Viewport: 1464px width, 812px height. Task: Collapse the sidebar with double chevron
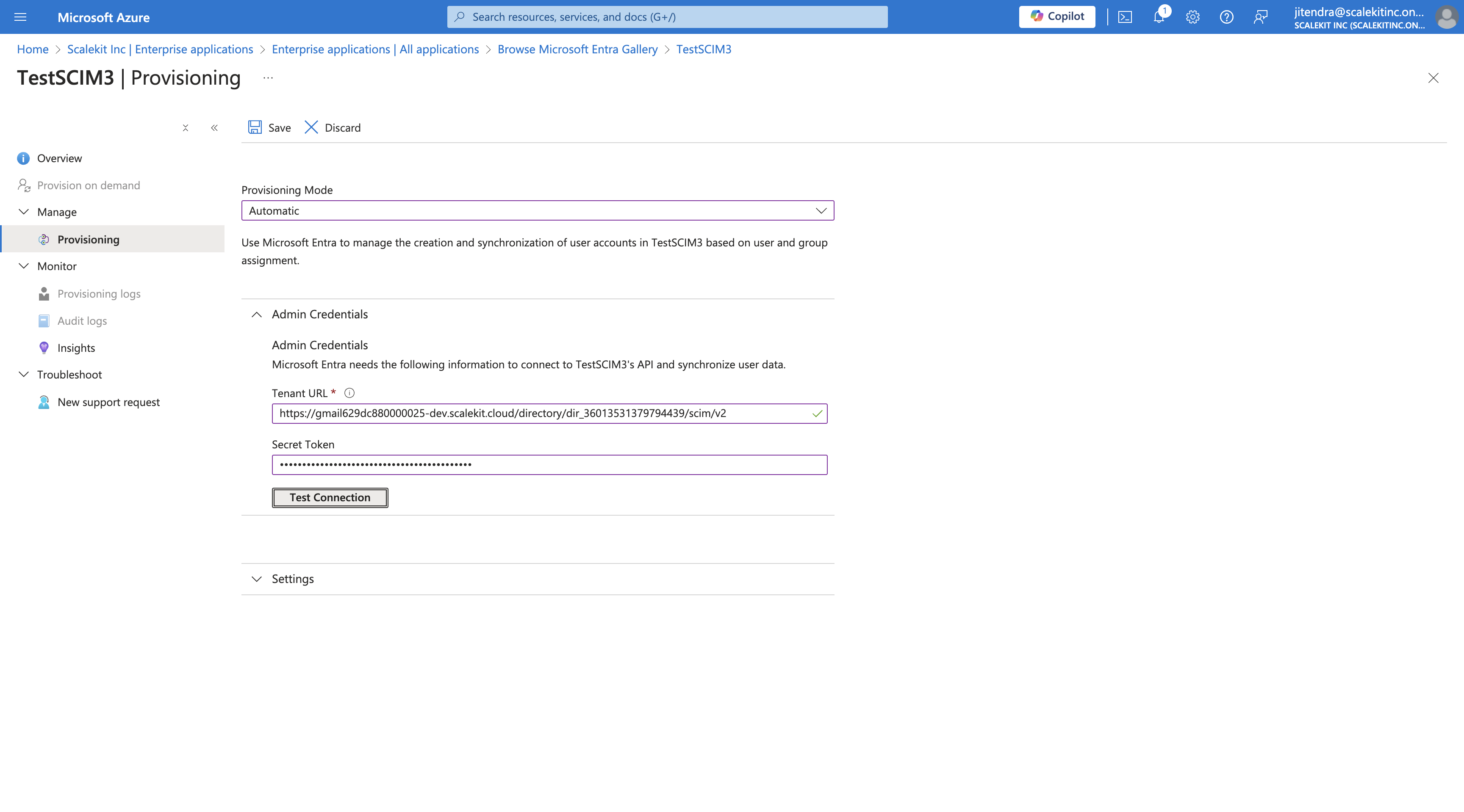coord(214,128)
